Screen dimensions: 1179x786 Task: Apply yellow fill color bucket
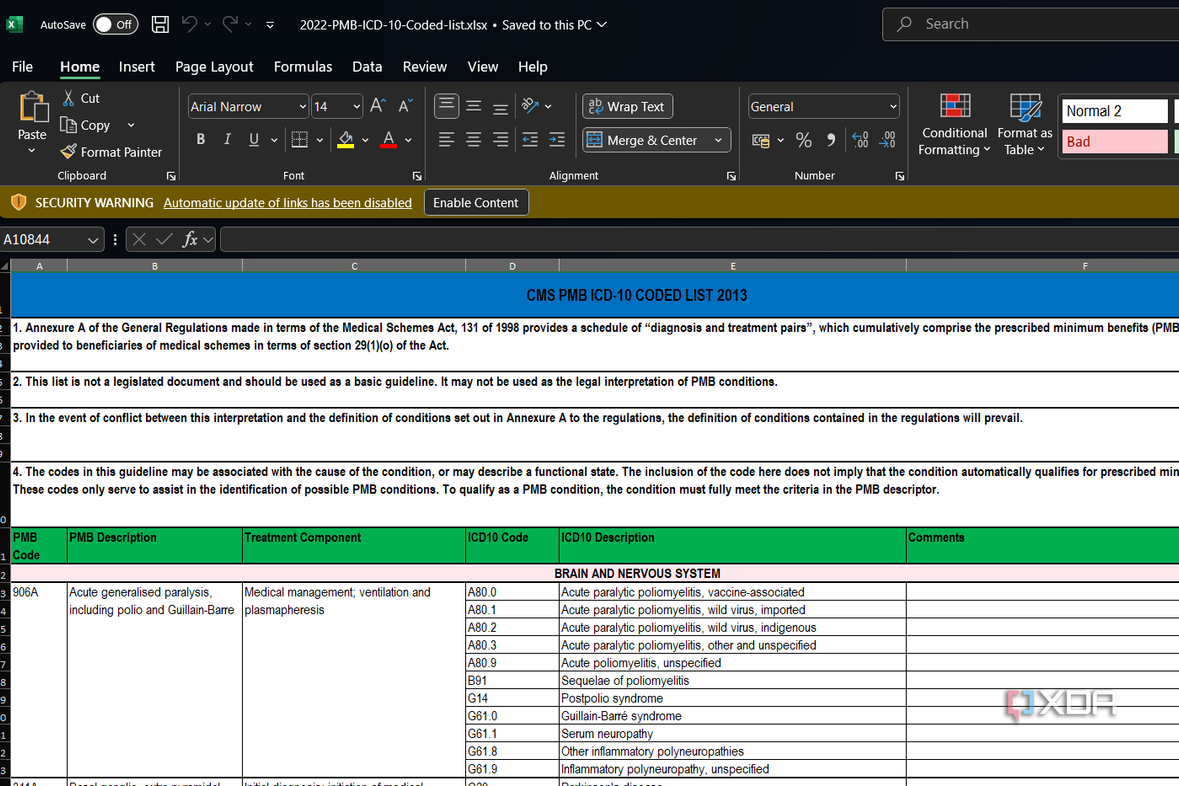[x=346, y=139]
